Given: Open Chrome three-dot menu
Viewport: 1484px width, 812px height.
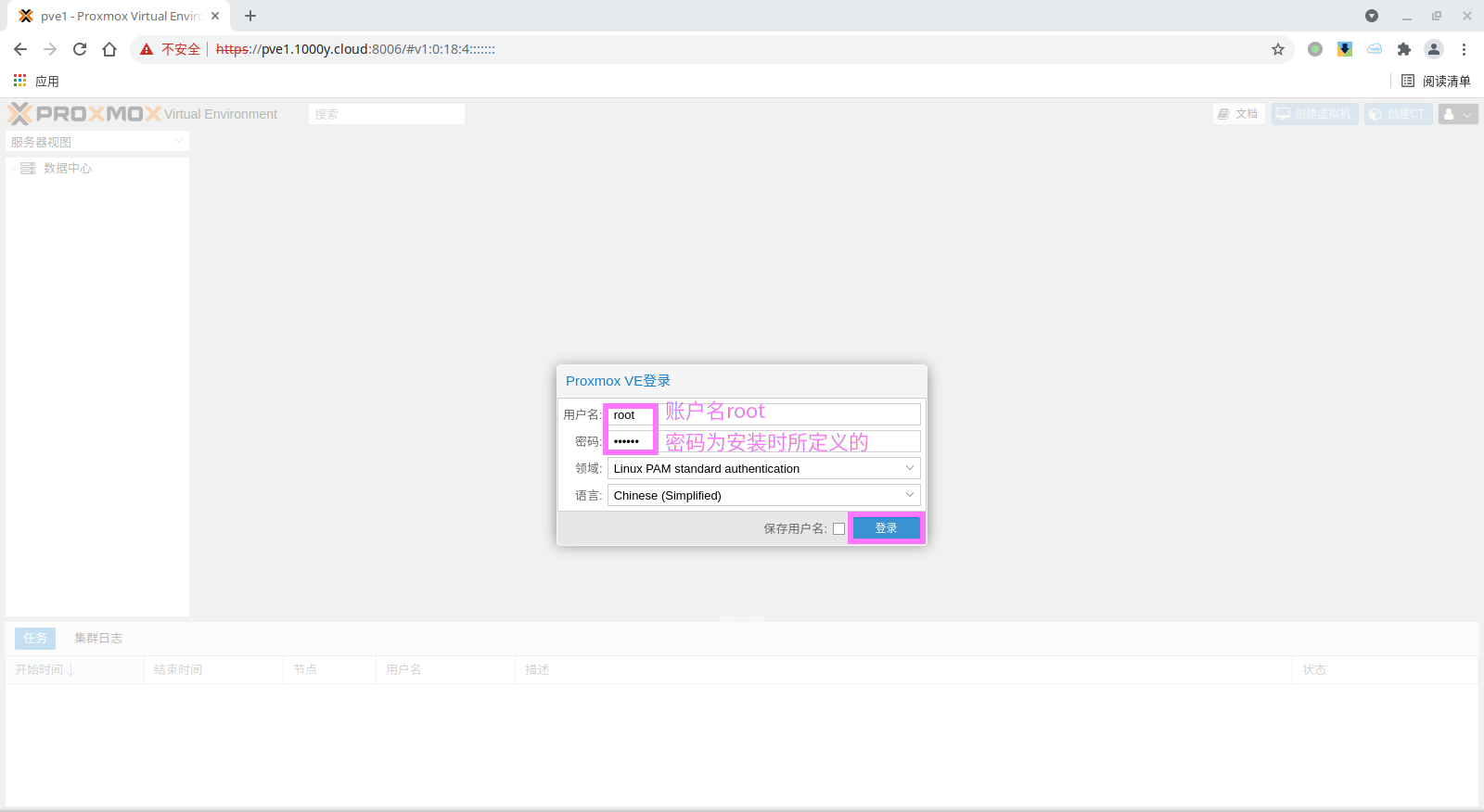Looking at the screenshot, I should (1465, 49).
